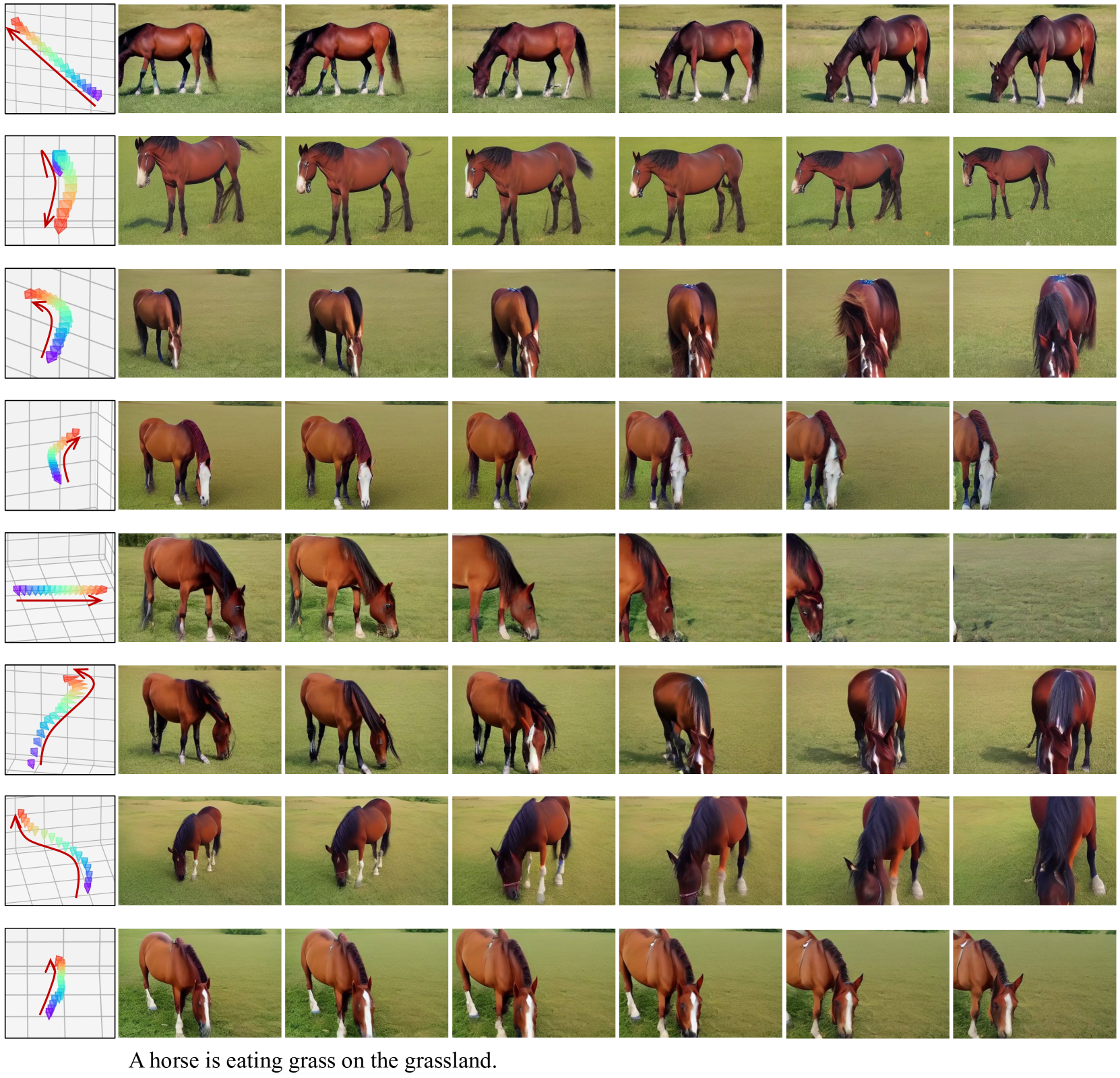
Task: Select the seventh-row first frame with small distant horse
Action: tap(199, 851)
